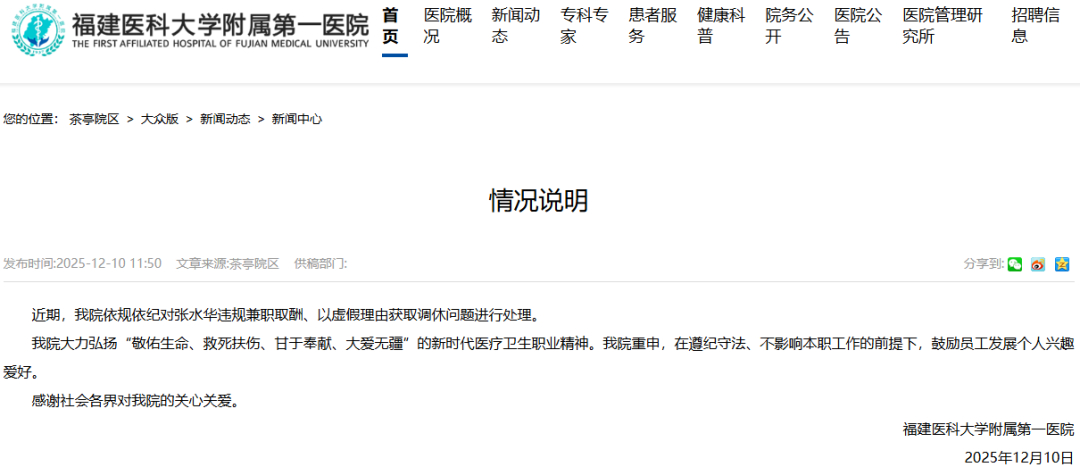Click 茶亭院区 breadcrumb link
Image resolution: width=1080 pixels, height=467 pixels.
click(x=94, y=119)
